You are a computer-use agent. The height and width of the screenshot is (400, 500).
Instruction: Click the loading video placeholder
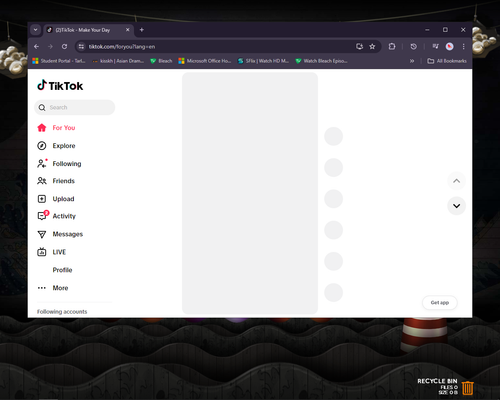[250, 193]
